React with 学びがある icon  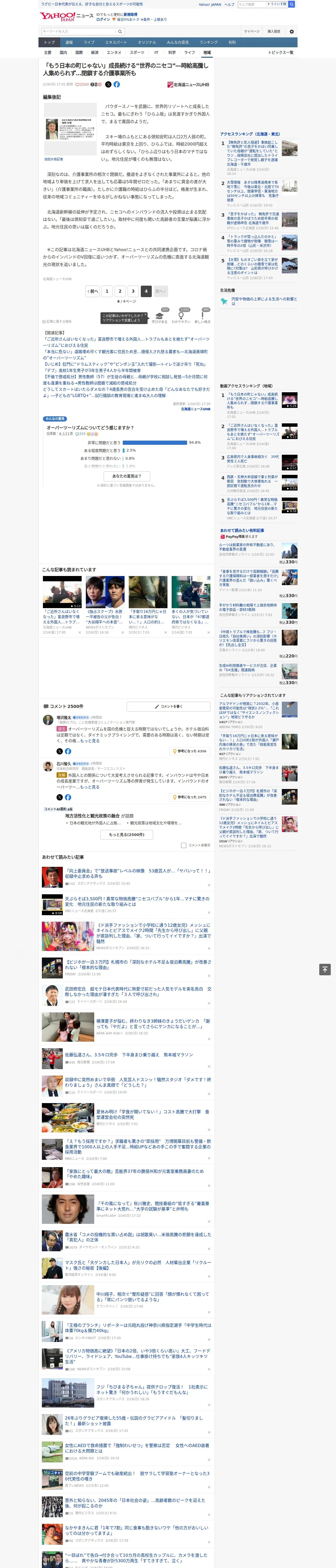click(160, 315)
